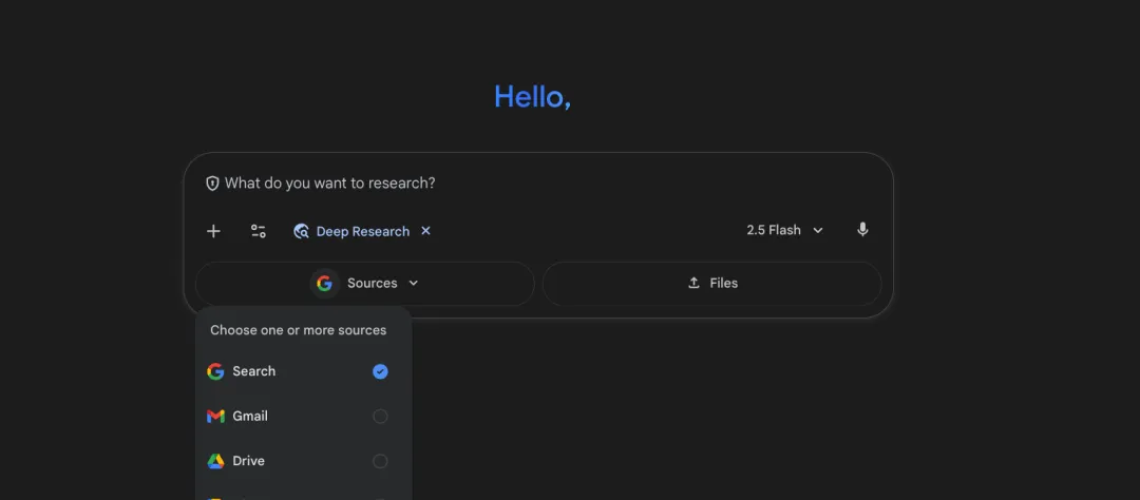Click the microphone voice input icon
Screen dimensions: 1140x500
tap(862, 230)
